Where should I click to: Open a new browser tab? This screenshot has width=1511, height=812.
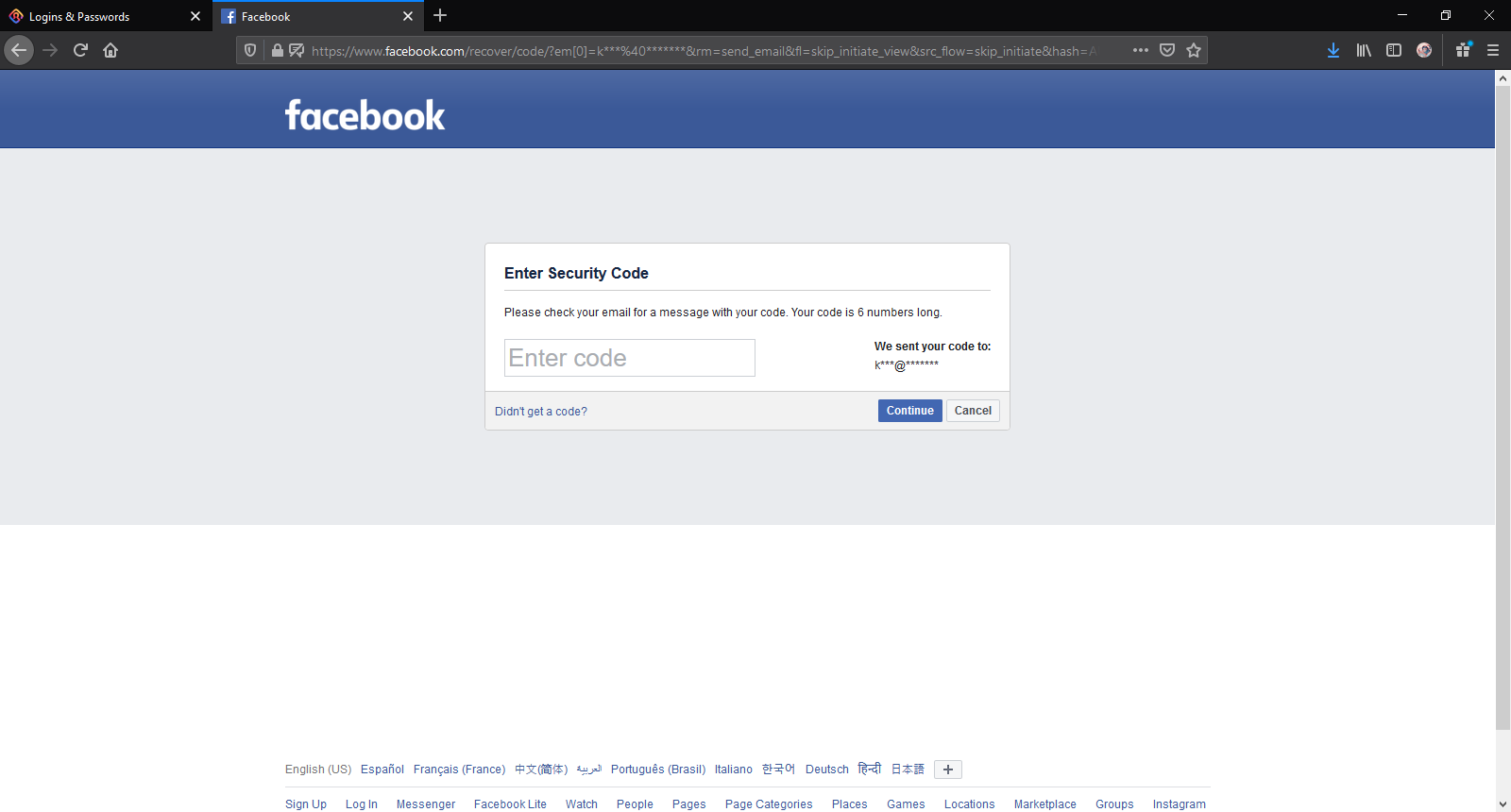440,15
